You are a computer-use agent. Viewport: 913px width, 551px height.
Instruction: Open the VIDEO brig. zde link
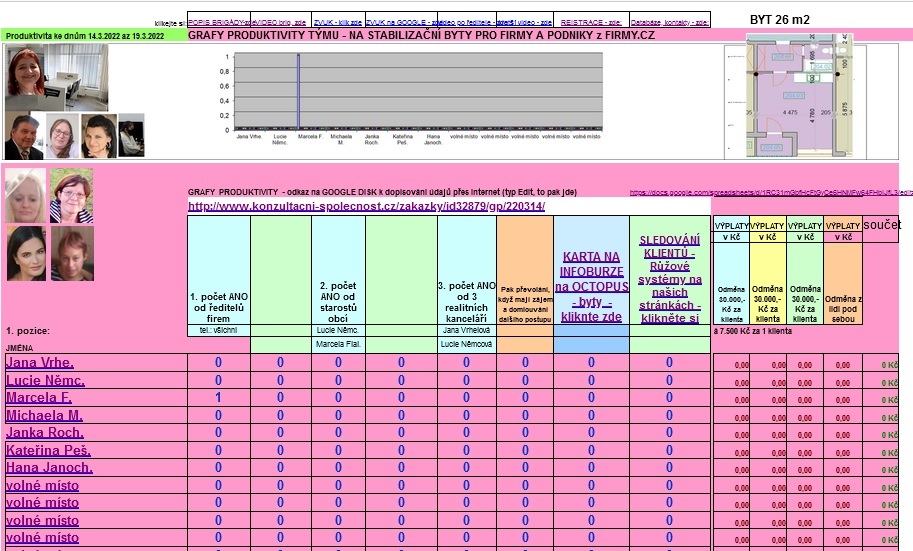tap(281, 22)
